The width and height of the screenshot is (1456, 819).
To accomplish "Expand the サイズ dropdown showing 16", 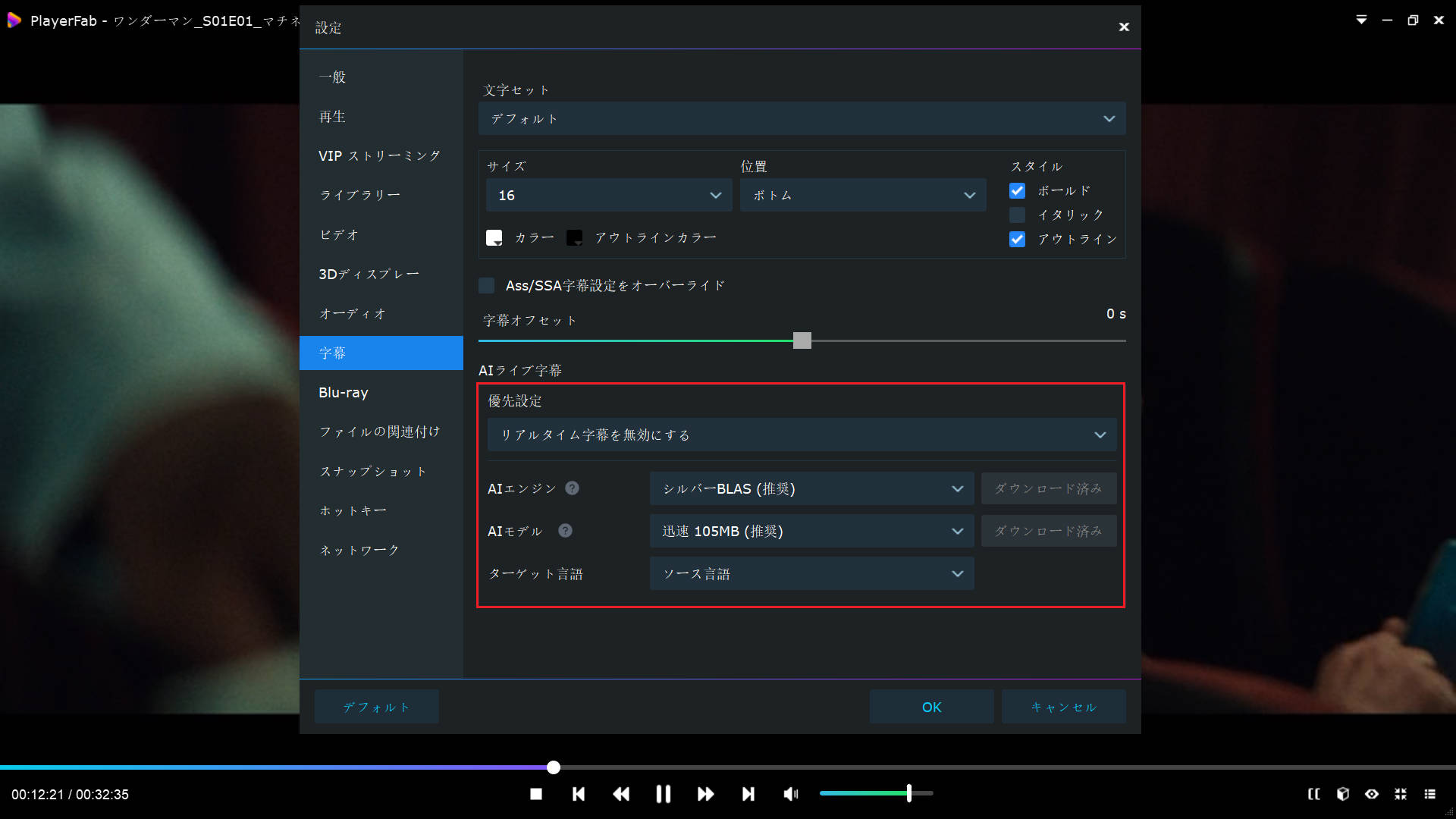I will (x=608, y=196).
